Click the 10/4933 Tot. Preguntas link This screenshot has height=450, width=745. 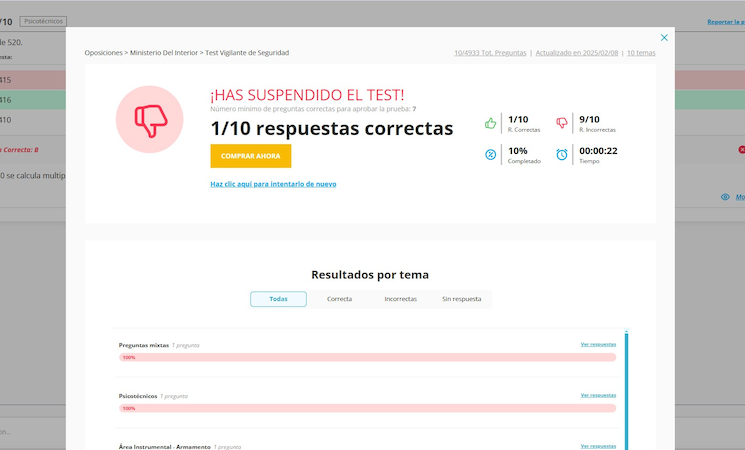pos(490,53)
